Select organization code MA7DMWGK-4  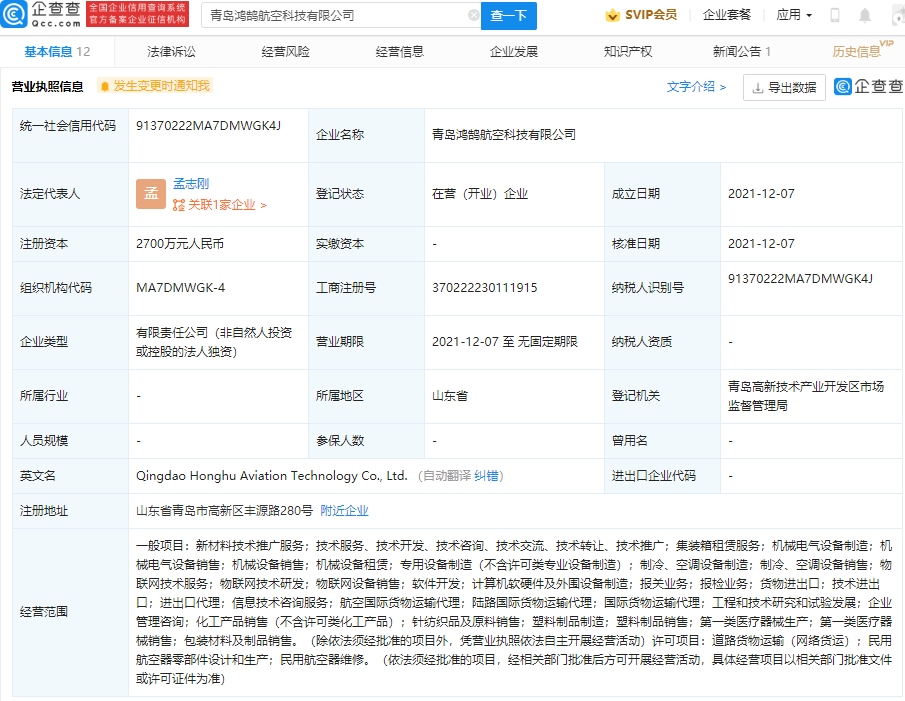click(x=181, y=287)
